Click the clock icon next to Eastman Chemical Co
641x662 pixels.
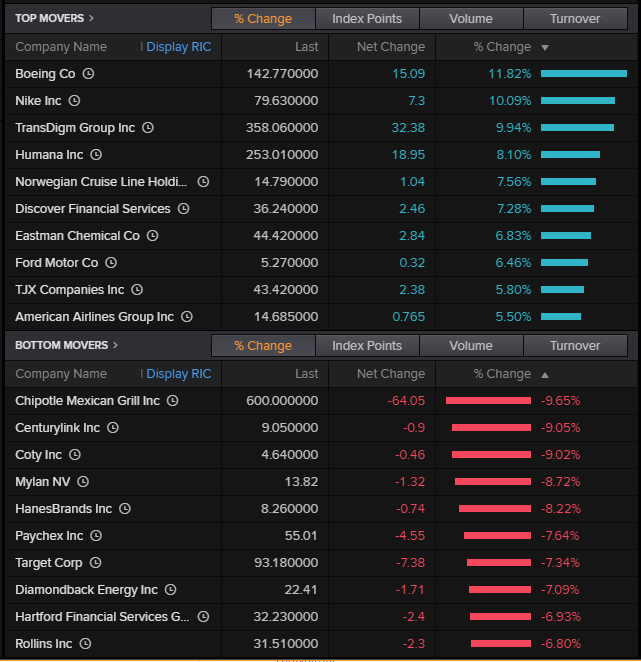click(x=152, y=236)
